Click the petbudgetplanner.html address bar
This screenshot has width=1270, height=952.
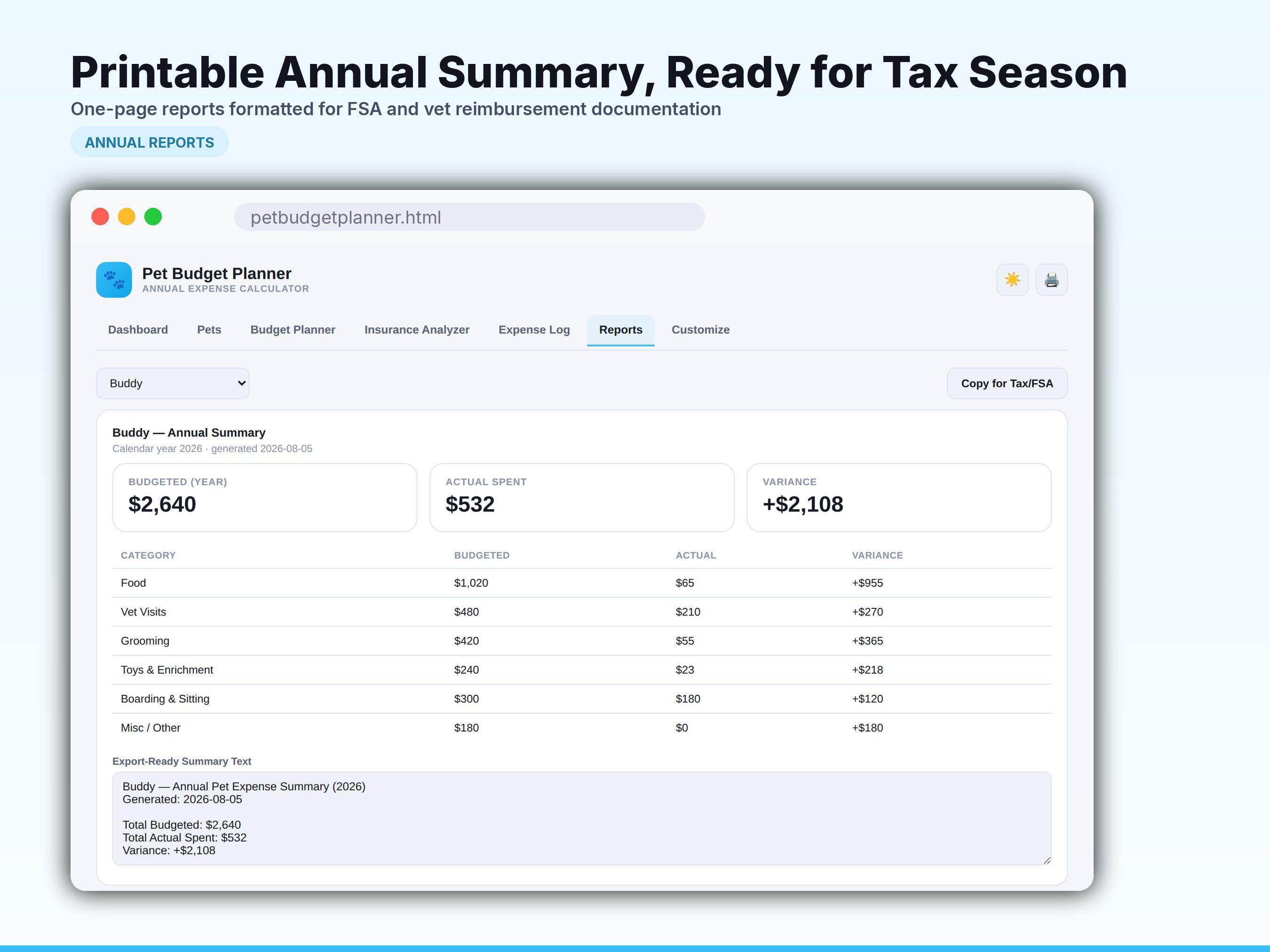point(469,217)
